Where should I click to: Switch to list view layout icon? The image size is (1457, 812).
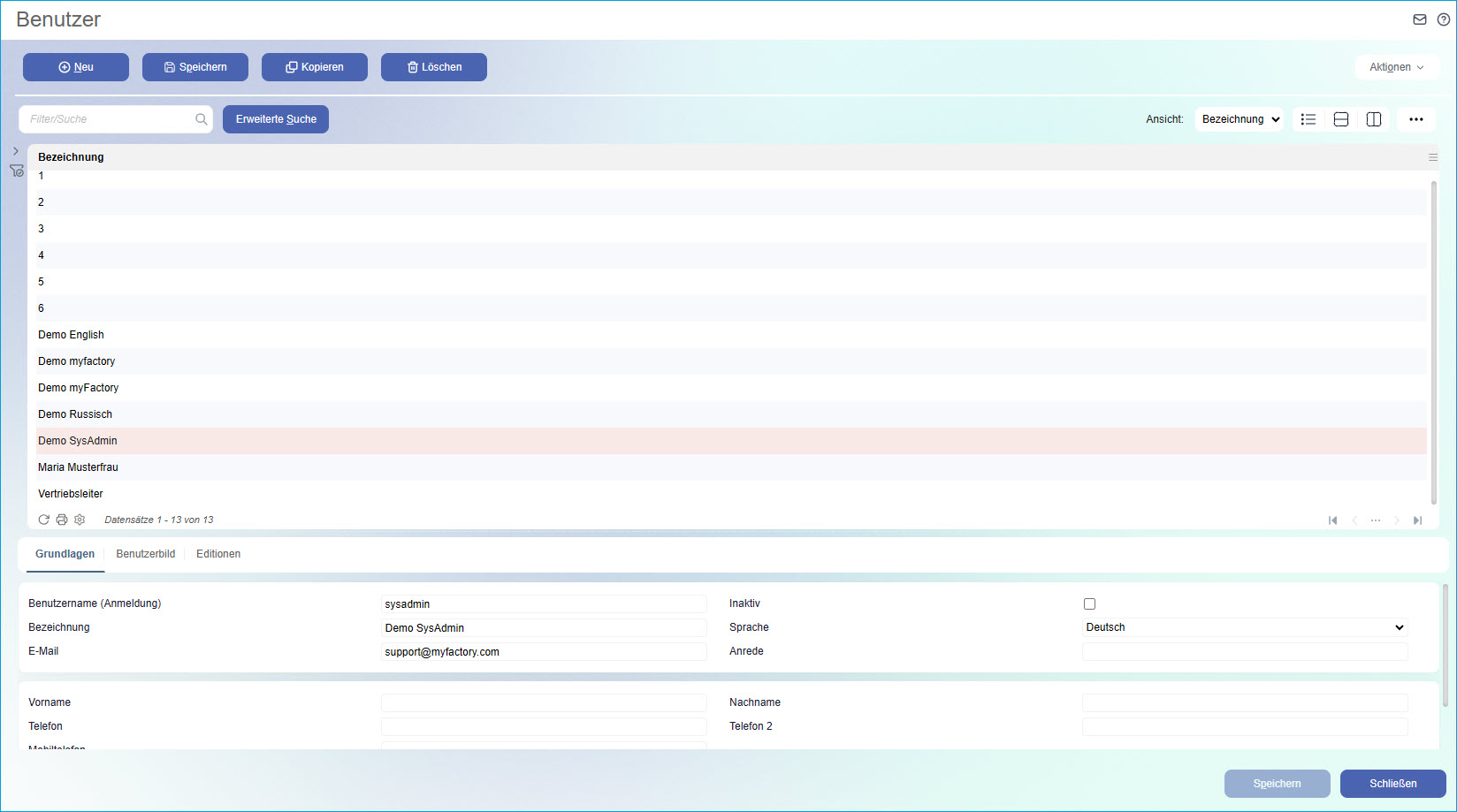(1308, 119)
